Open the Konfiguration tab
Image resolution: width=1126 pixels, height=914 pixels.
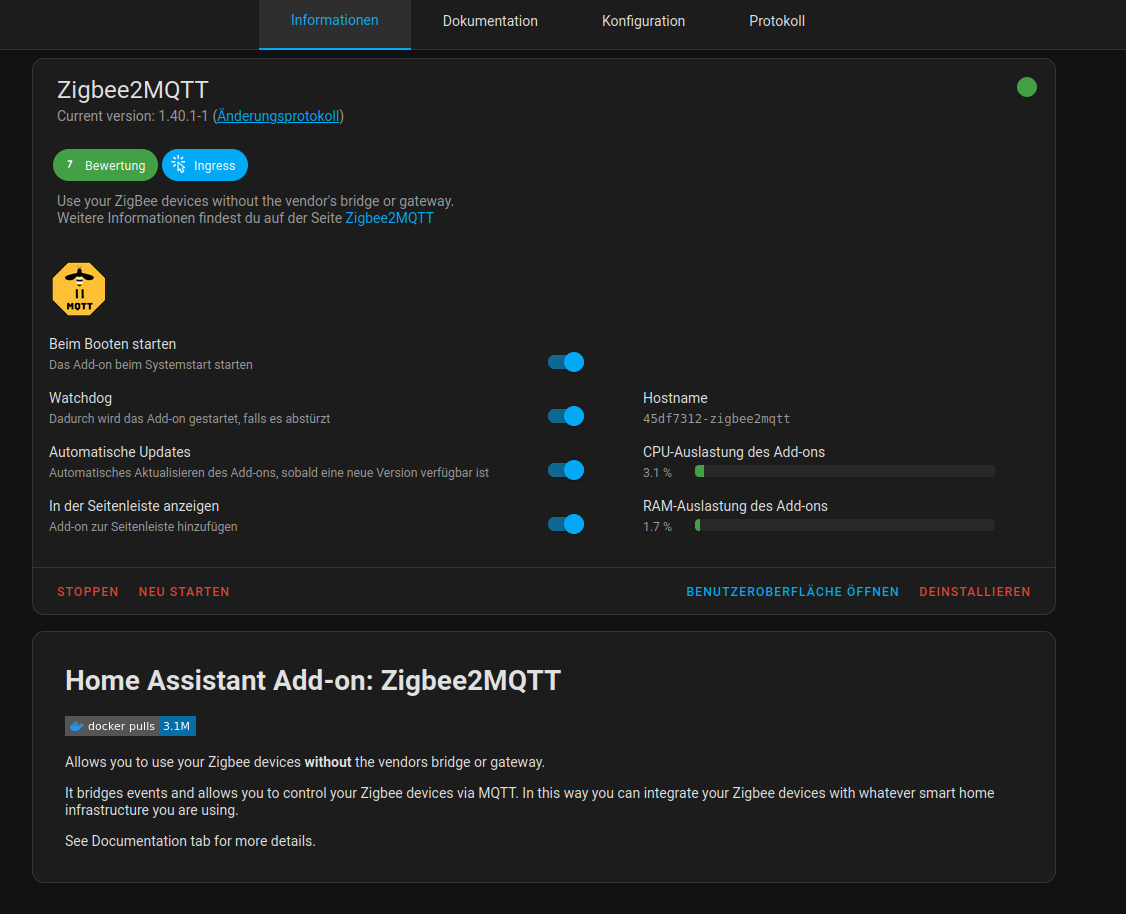click(x=643, y=20)
